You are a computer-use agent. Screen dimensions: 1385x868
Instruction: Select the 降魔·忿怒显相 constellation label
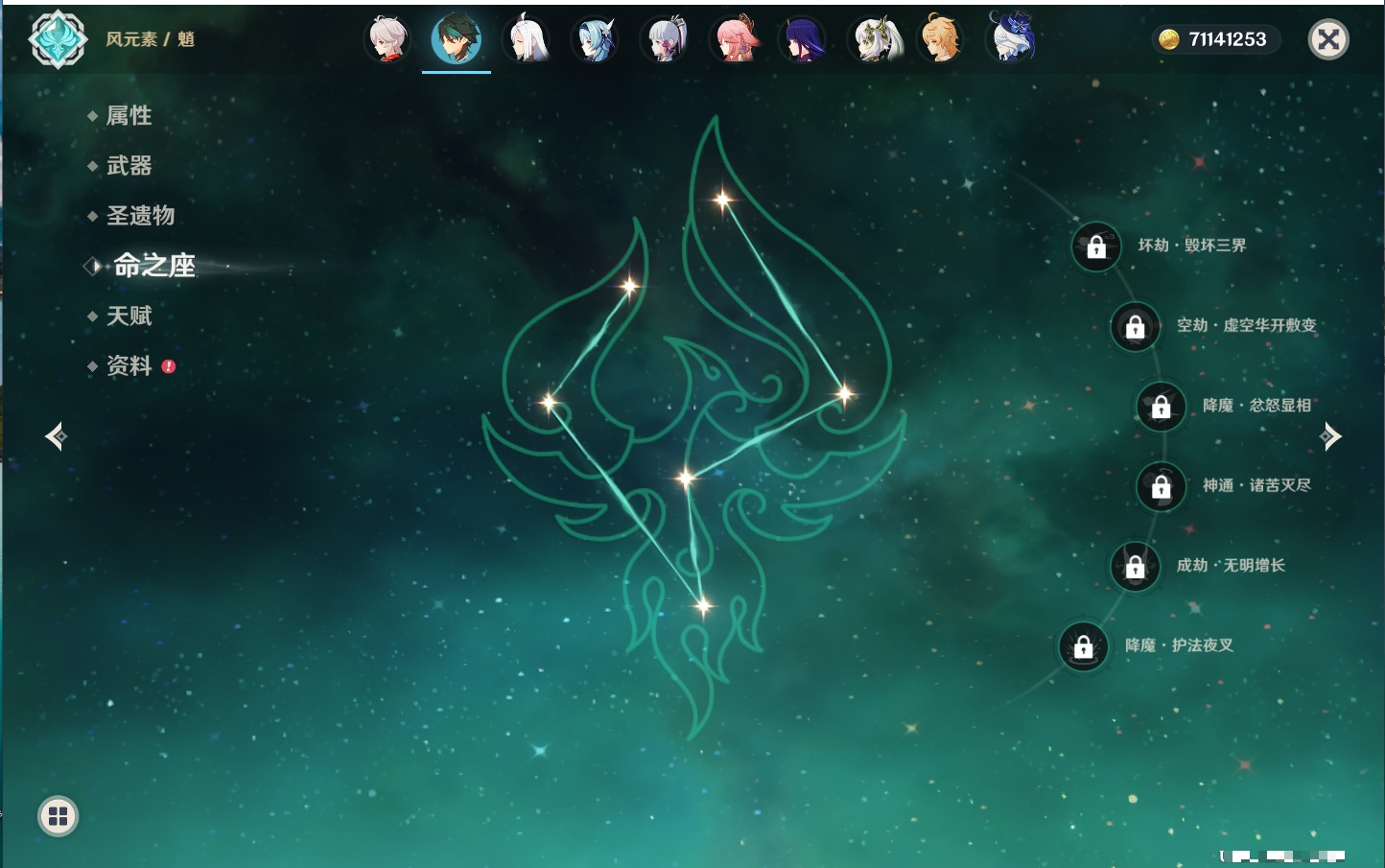1256,406
